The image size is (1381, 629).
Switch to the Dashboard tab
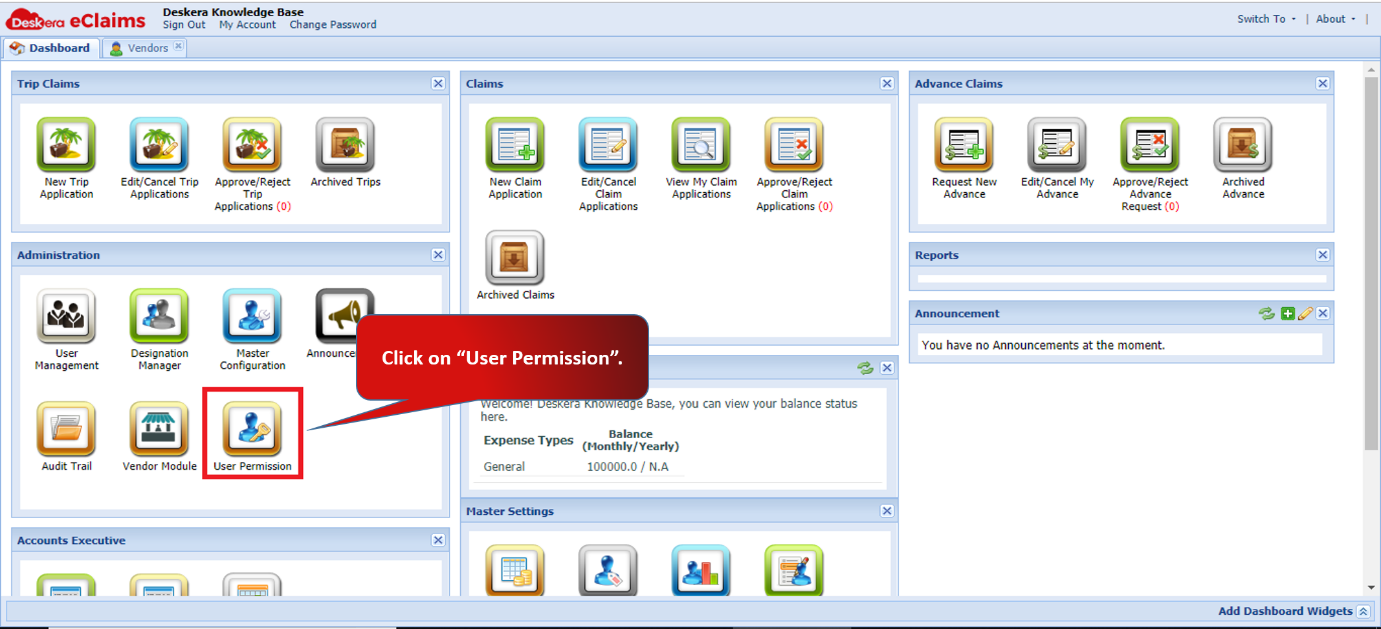pyautogui.click(x=50, y=48)
